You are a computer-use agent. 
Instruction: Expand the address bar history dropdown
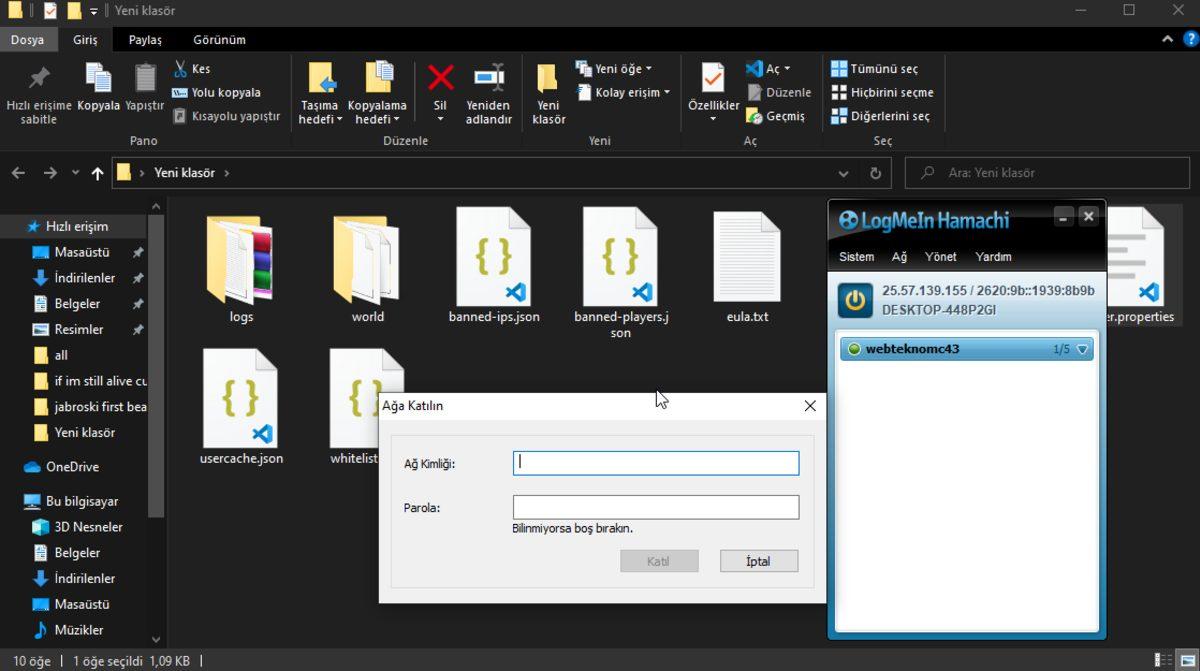[844, 173]
